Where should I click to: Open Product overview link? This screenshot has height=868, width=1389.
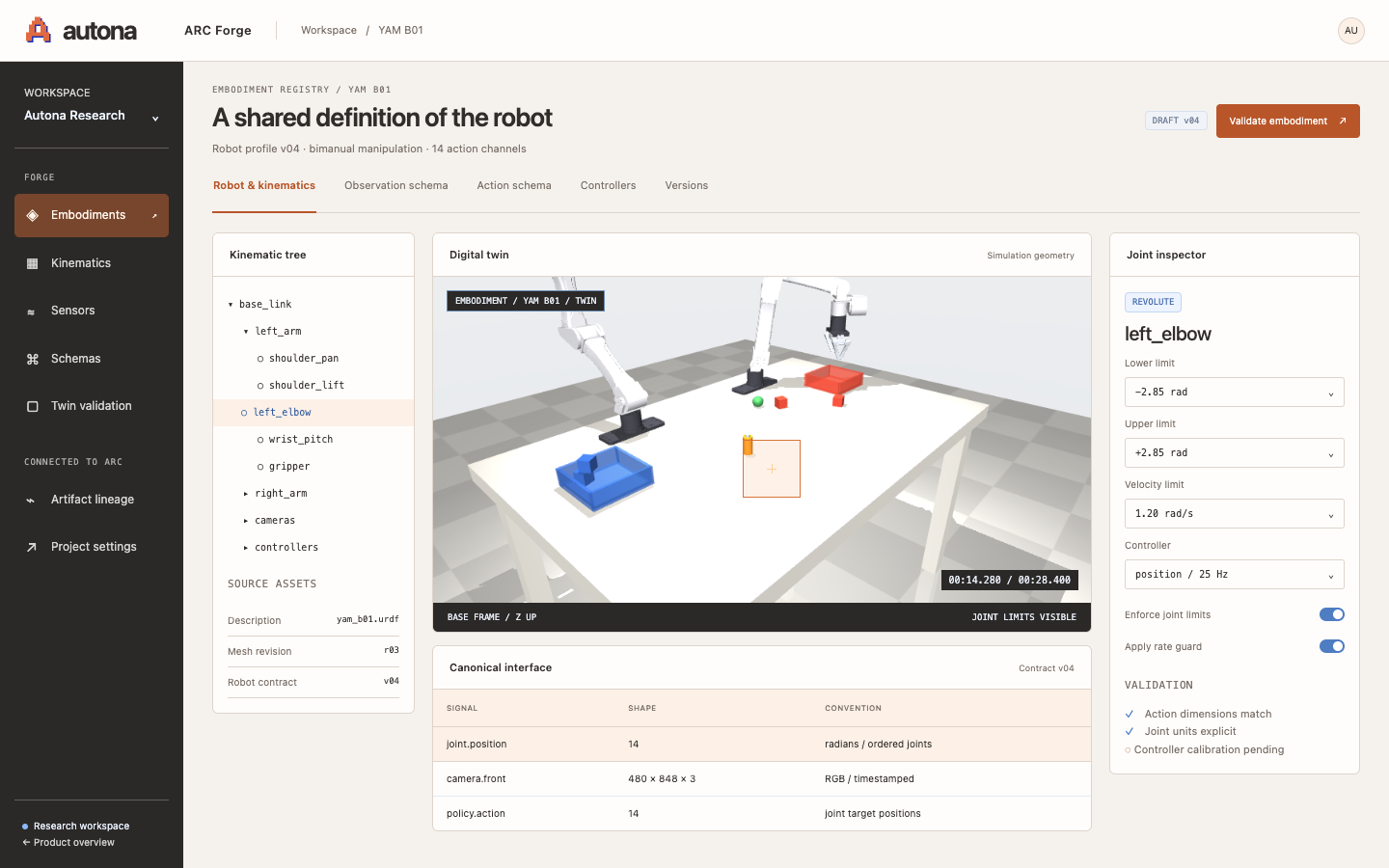coord(68,843)
